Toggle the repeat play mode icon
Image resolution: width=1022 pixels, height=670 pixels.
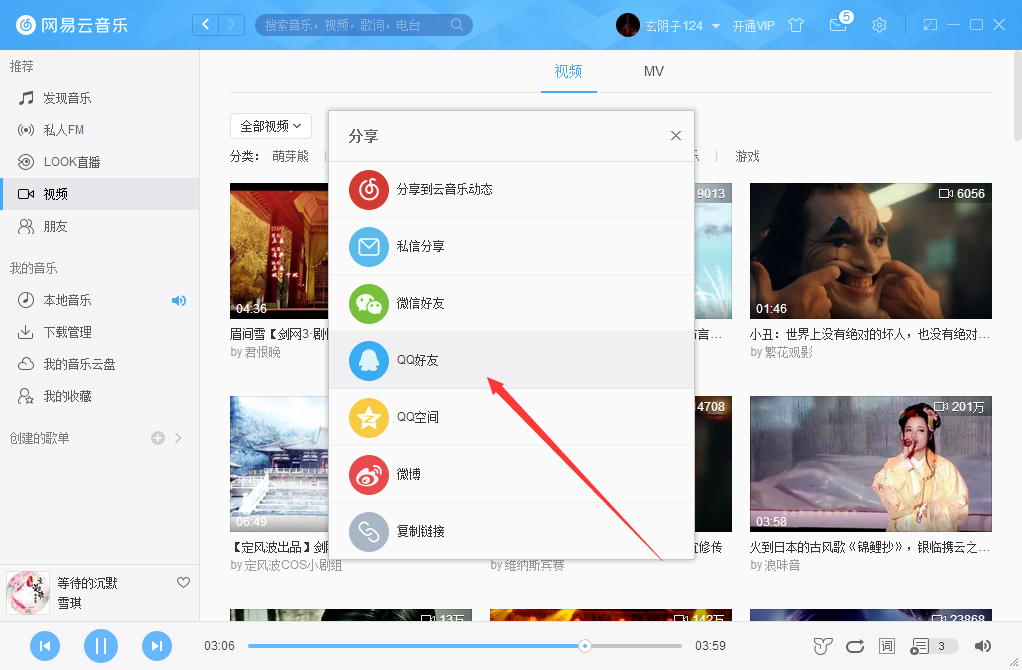(x=854, y=646)
